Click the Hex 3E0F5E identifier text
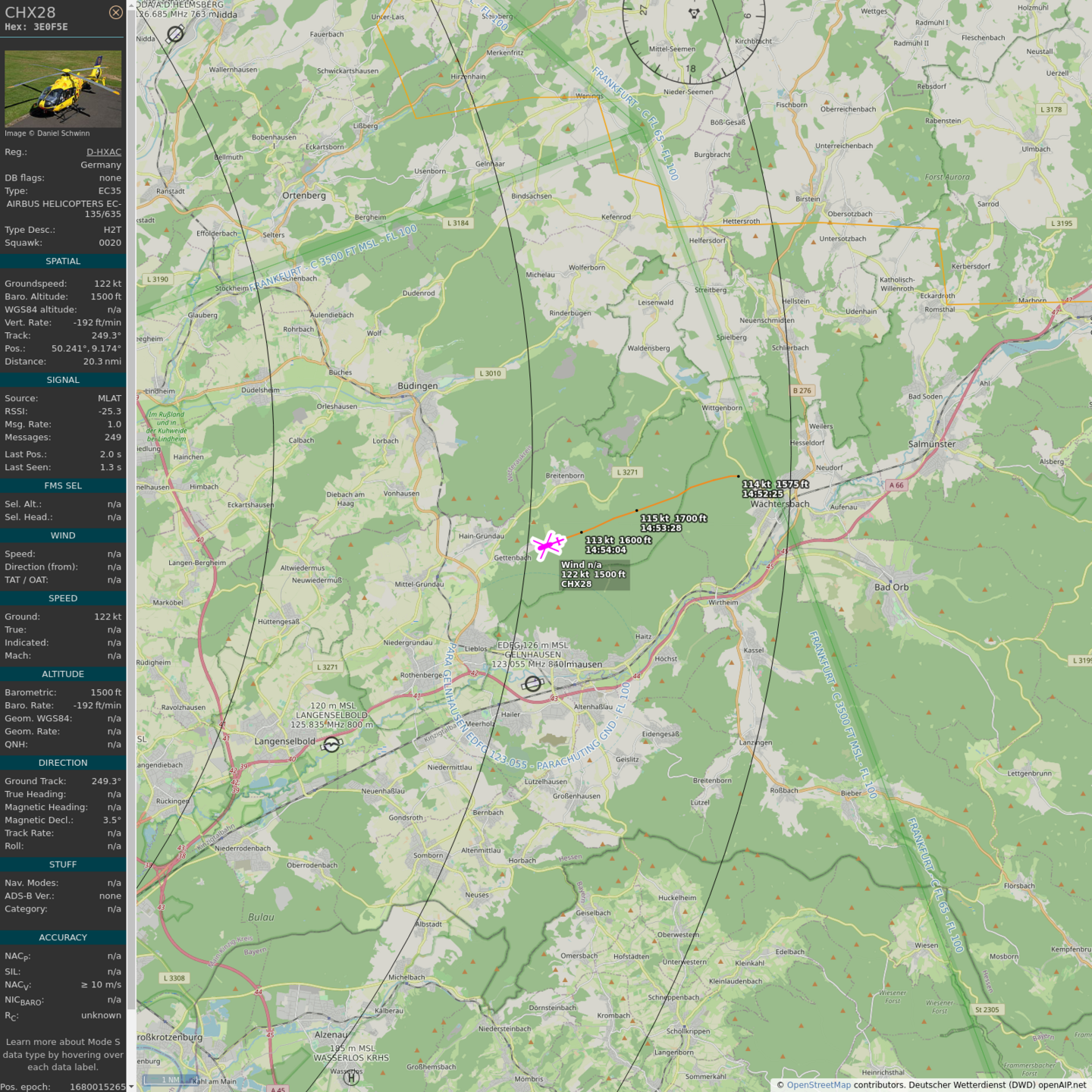 [x=36, y=27]
